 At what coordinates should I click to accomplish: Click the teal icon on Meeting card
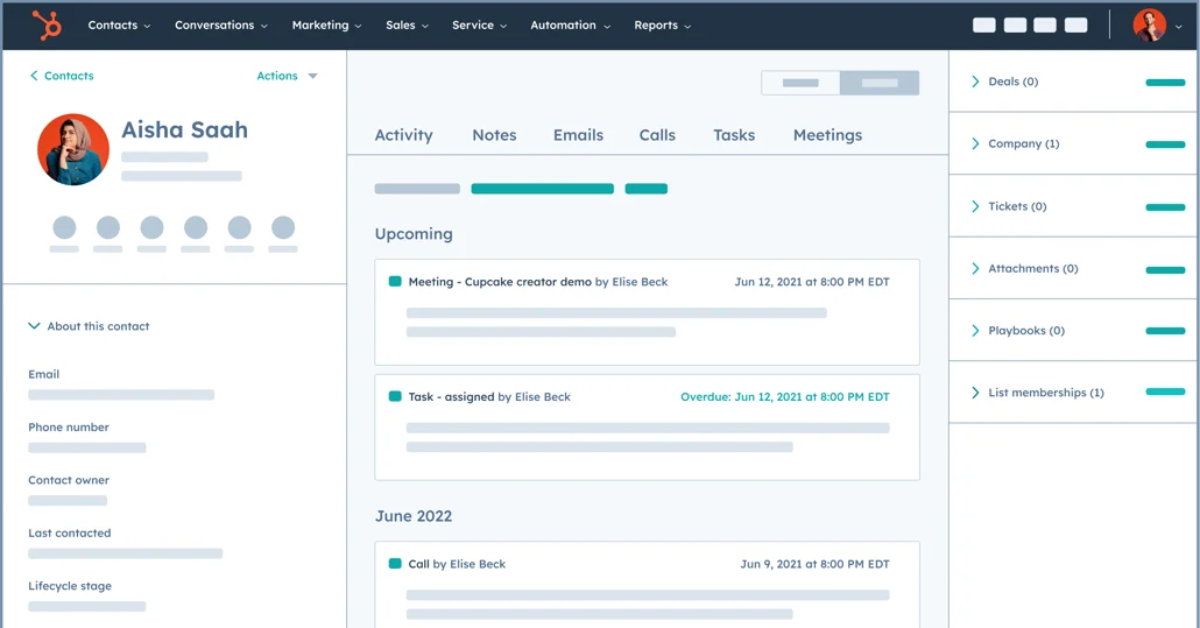click(x=395, y=282)
